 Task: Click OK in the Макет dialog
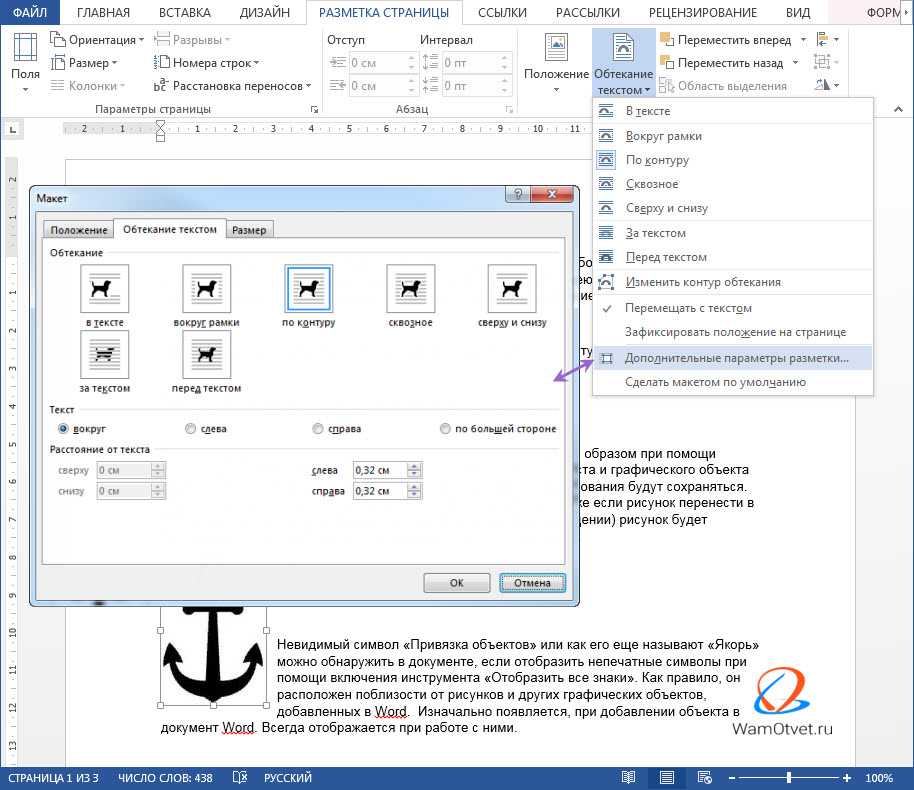click(456, 582)
